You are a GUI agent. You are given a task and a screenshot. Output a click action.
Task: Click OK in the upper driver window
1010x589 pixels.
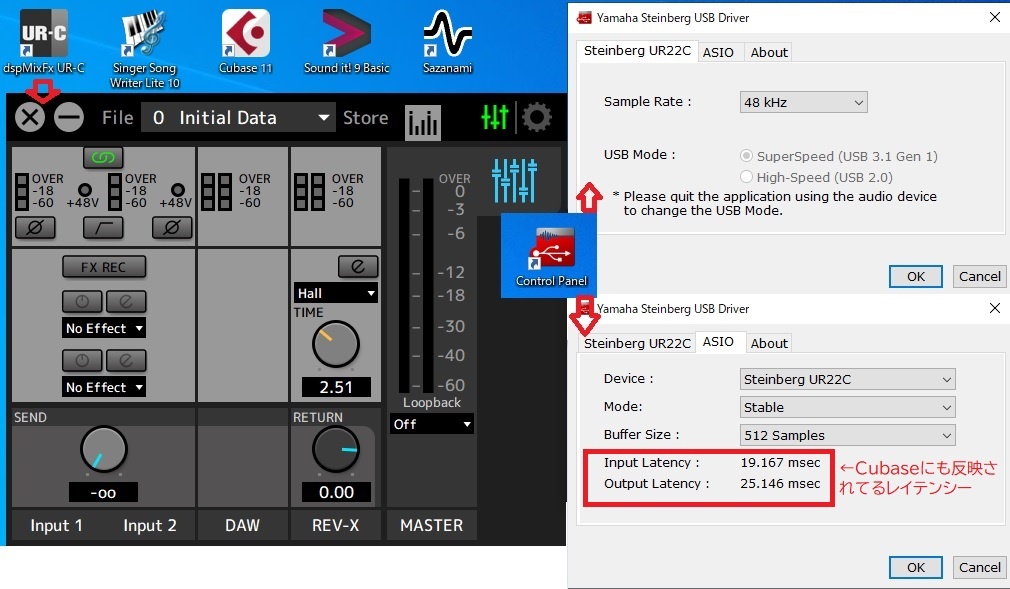pyautogui.click(x=915, y=276)
